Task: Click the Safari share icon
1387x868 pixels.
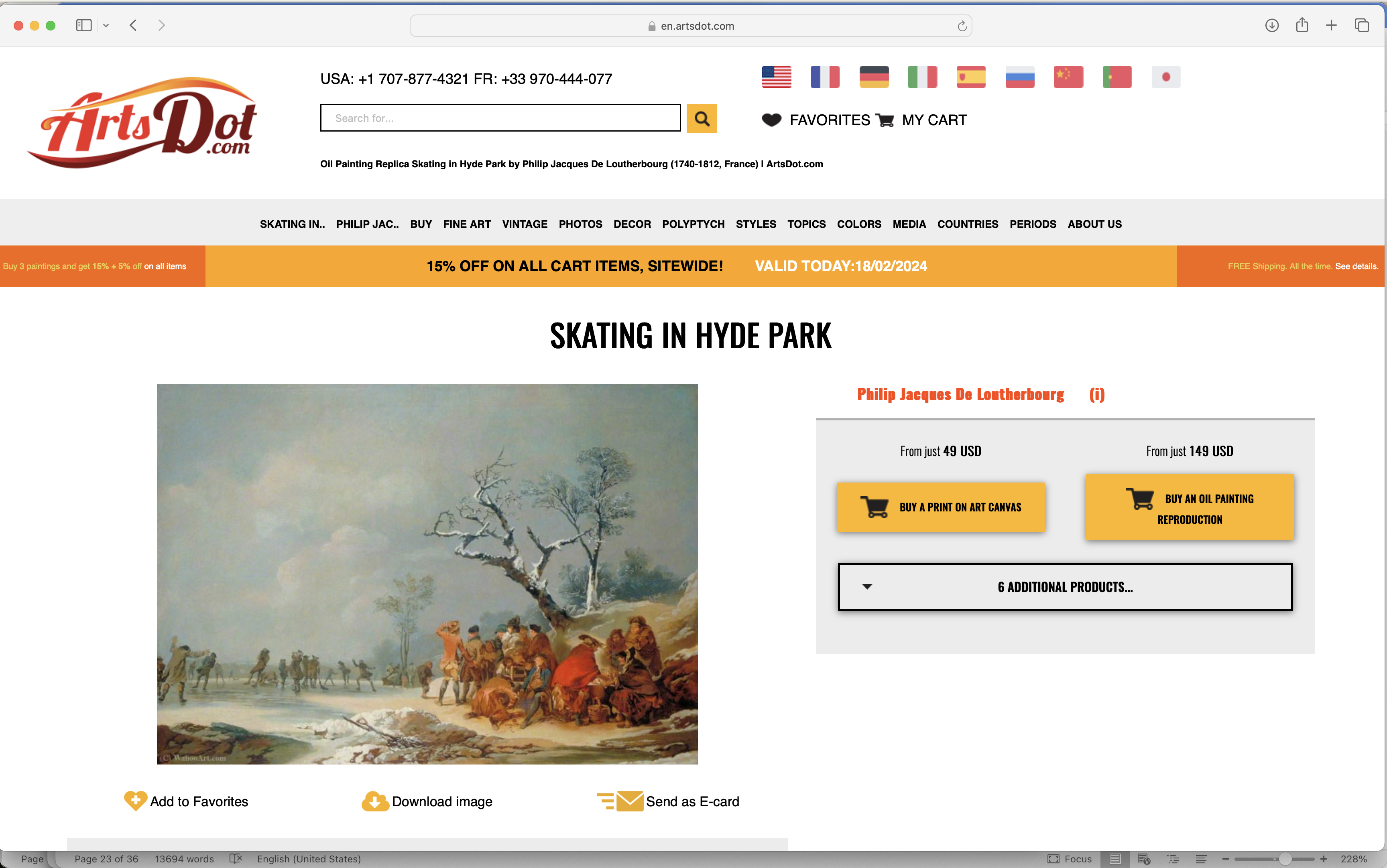Action: click(1302, 25)
